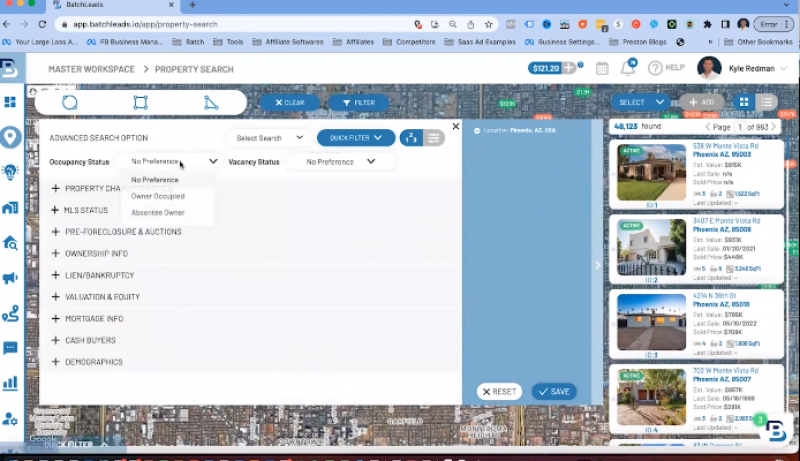Switch results to grid view
This screenshot has height=461, width=800.
(744, 102)
